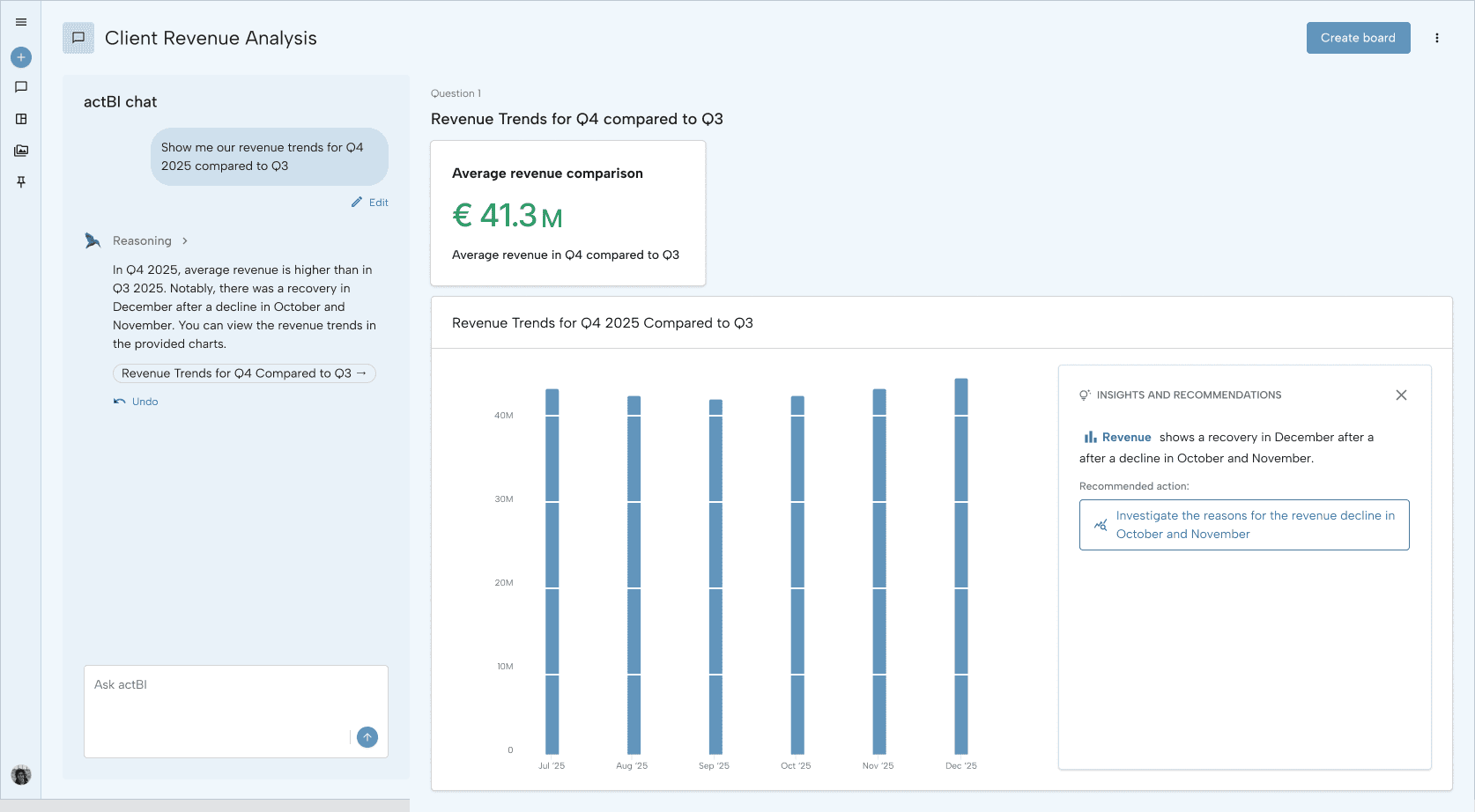Viewport: 1475px width, 812px height.
Task: Open the hamburger menu icon
Action: point(21,22)
